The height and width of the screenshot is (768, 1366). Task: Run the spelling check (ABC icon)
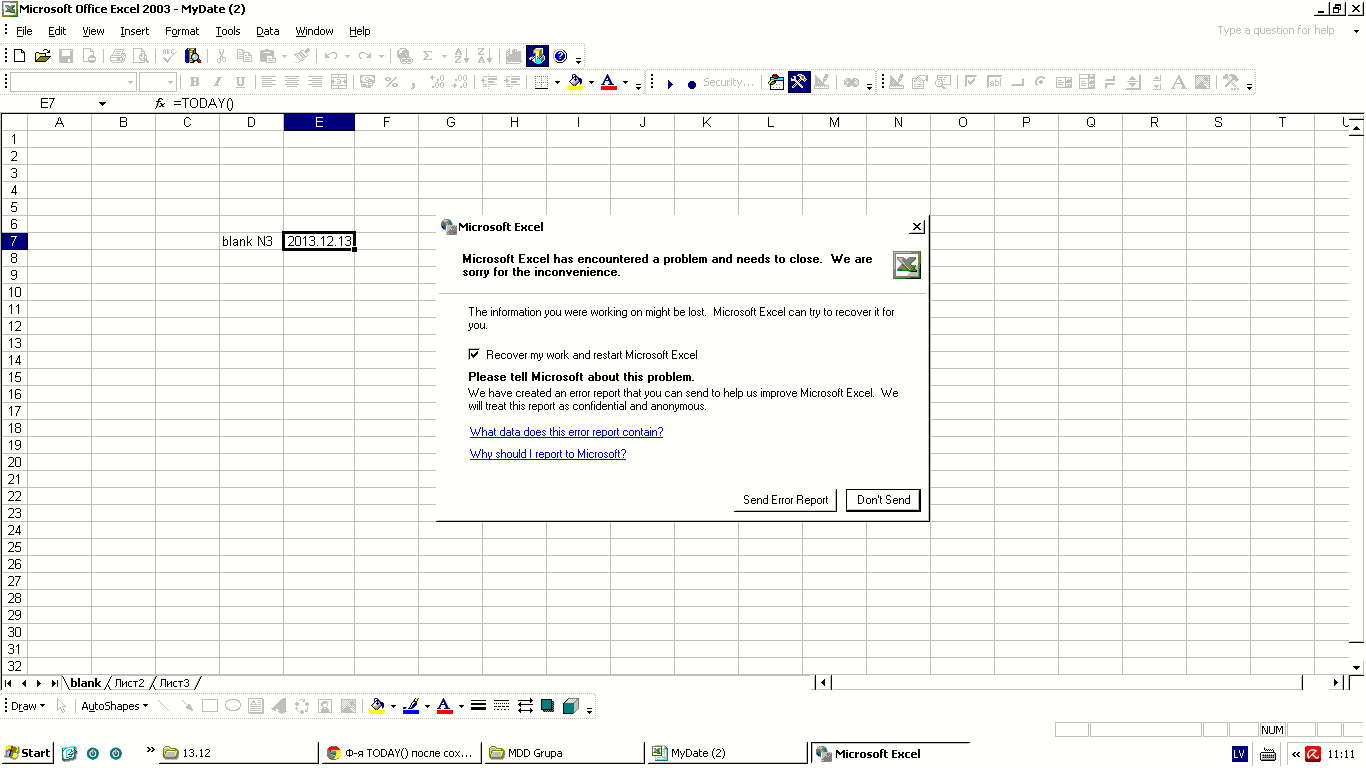(x=170, y=56)
